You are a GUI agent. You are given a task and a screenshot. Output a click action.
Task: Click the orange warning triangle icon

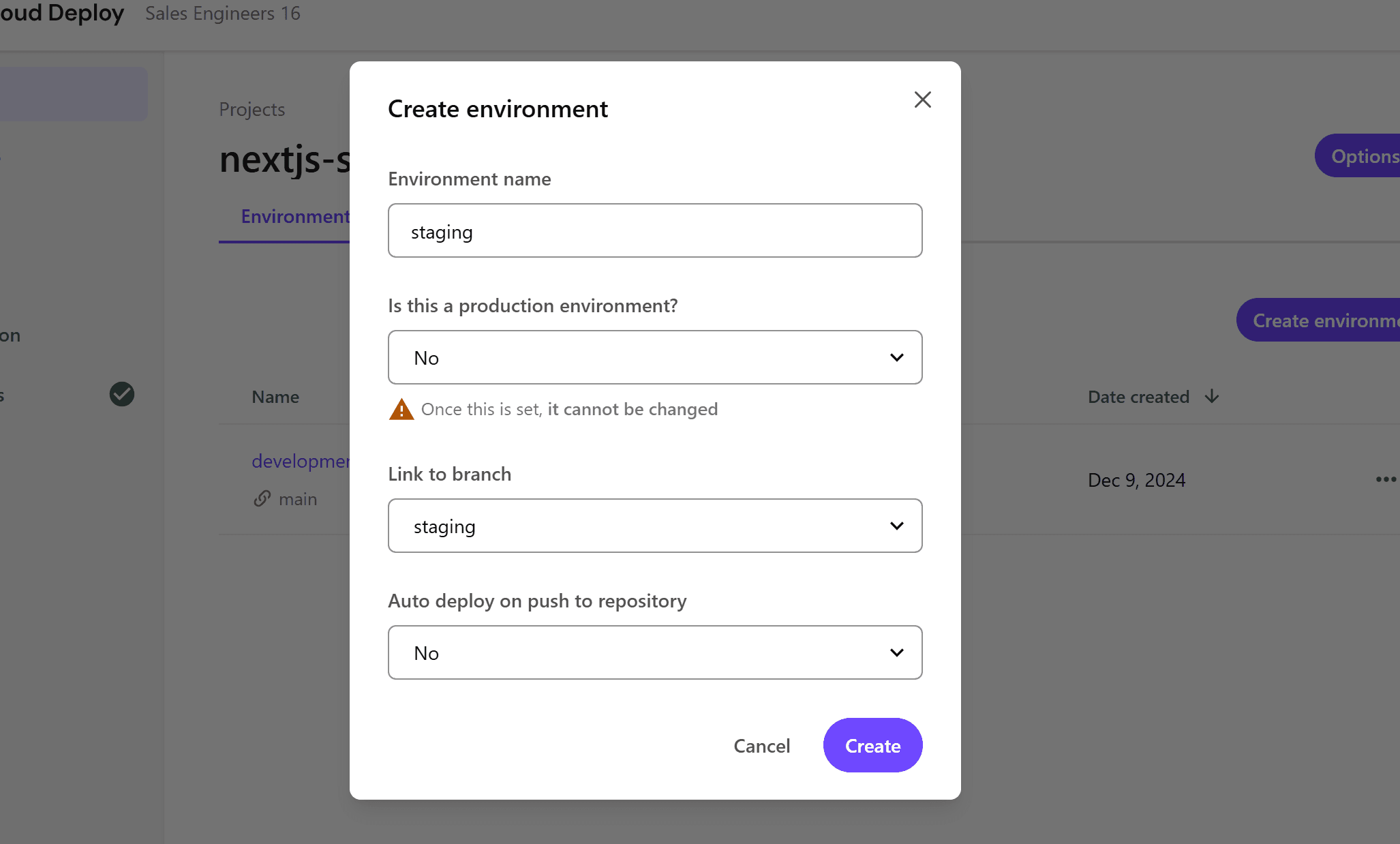[401, 410]
